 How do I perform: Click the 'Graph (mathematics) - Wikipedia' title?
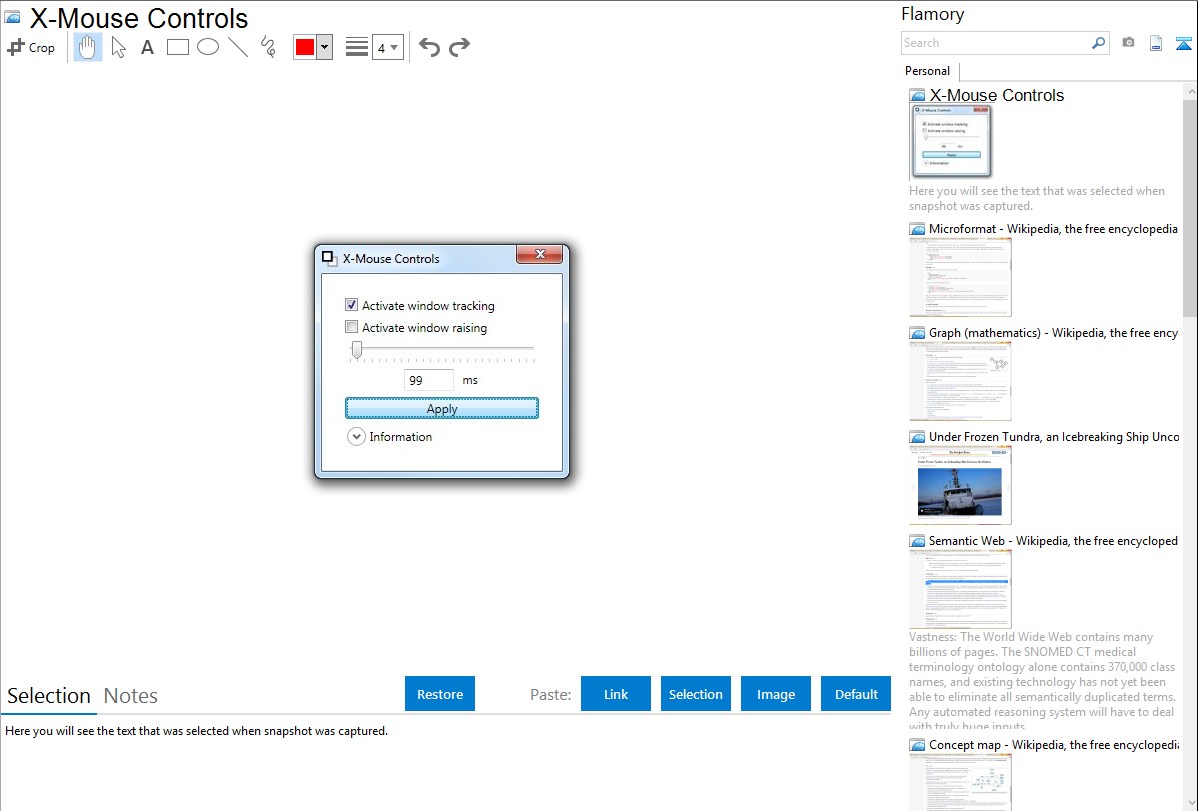[1053, 333]
